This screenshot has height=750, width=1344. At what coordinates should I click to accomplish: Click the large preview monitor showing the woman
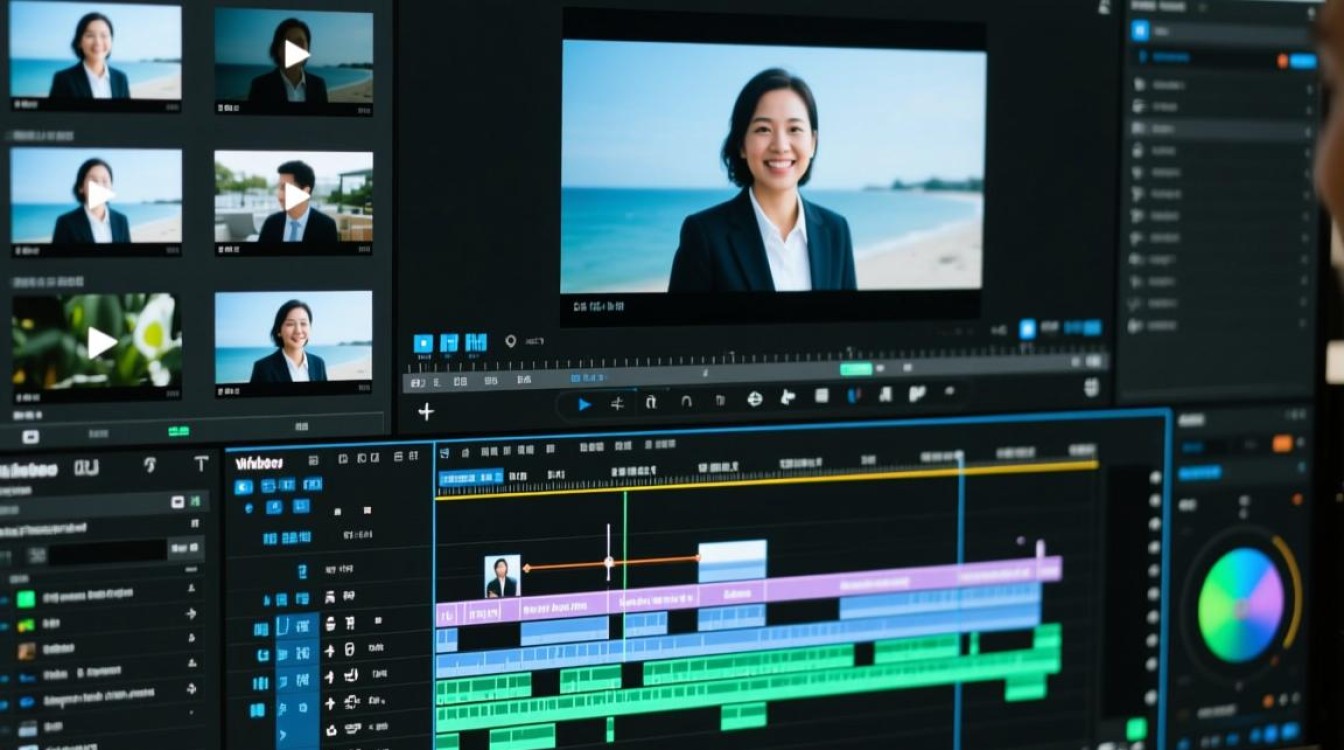(773, 166)
